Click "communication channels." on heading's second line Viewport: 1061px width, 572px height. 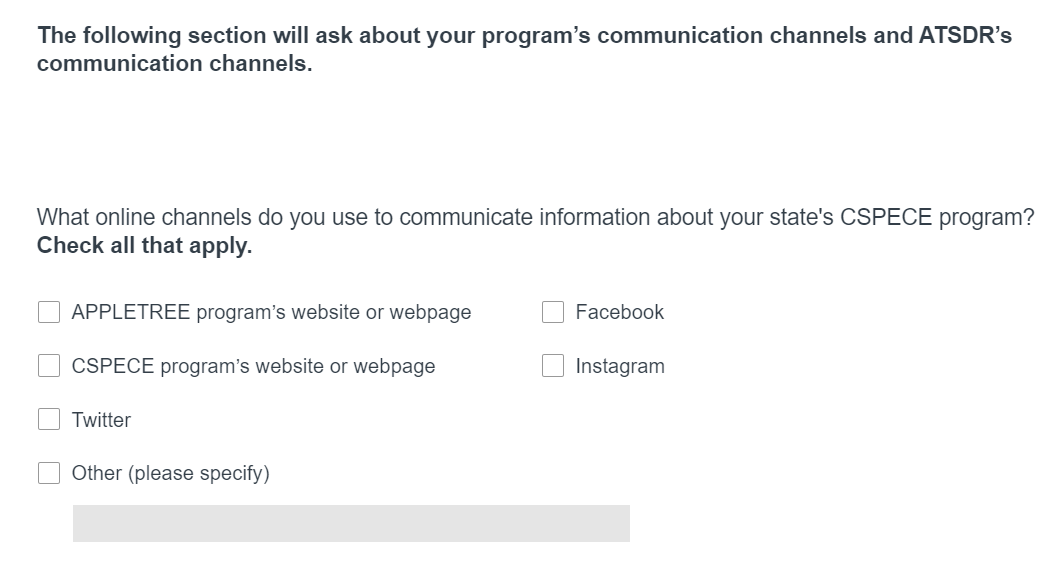coord(174,64)
